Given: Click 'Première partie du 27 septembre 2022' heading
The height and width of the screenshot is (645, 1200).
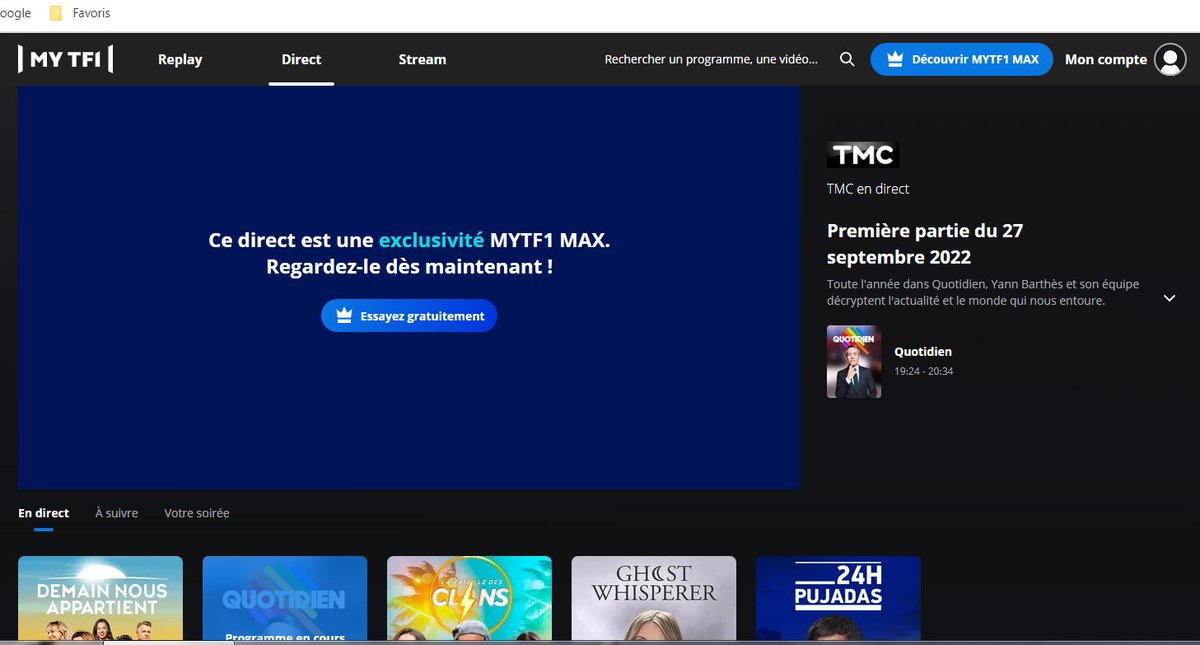Looking at the screenshot, I should click(x=925, y=243).
